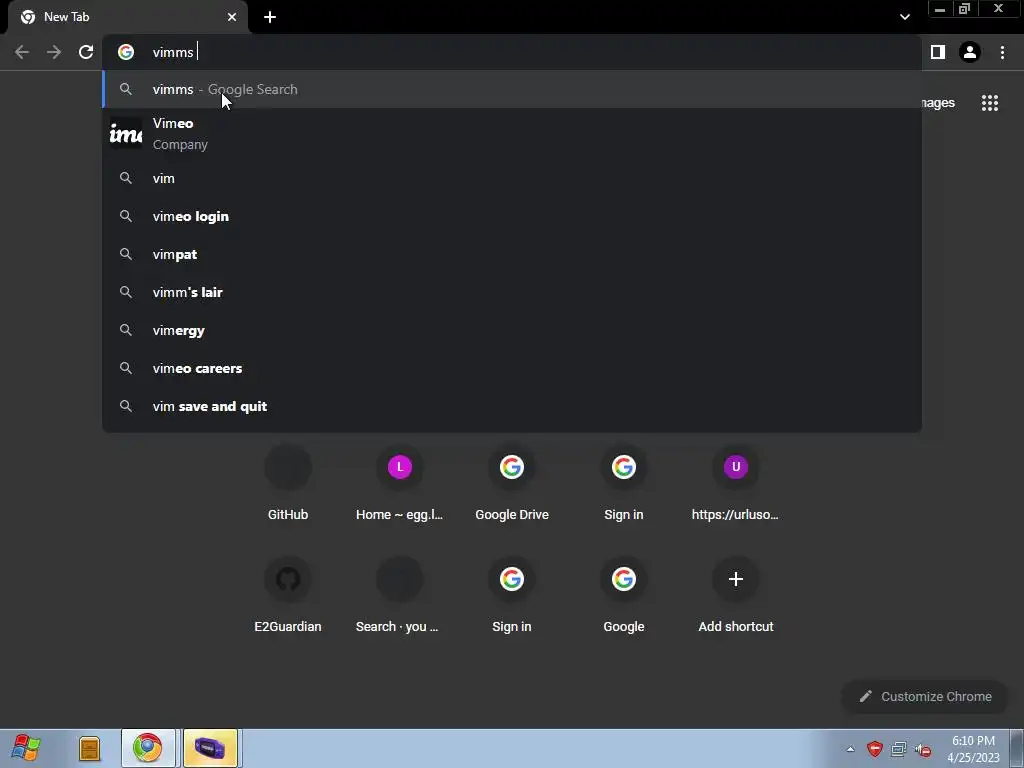Open the profile avatar menu

pyautogui.click(x=970, y=52)
